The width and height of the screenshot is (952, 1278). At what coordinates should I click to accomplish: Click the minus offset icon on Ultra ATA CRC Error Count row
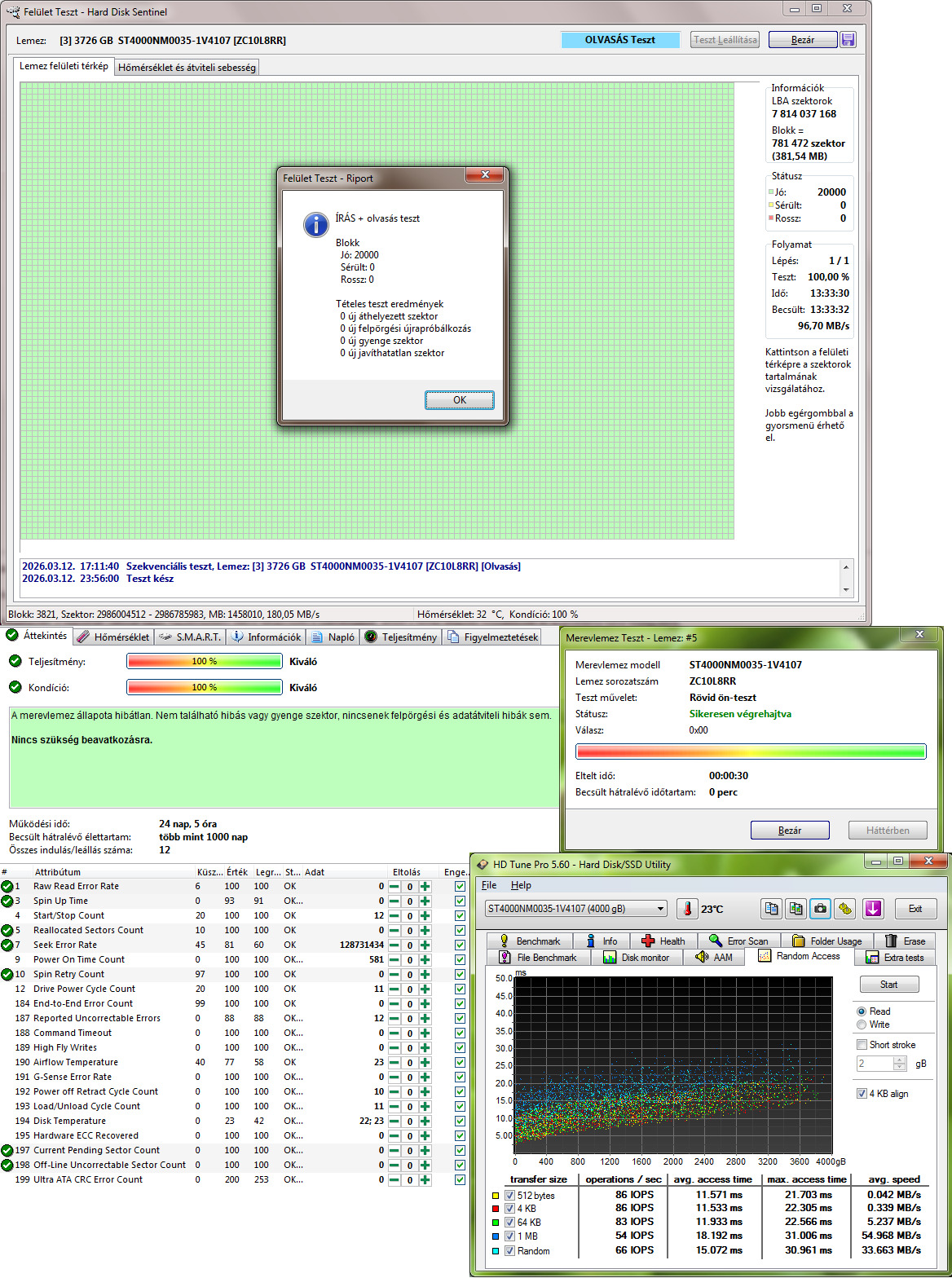pyautogui.click(x=394, y=1180)
